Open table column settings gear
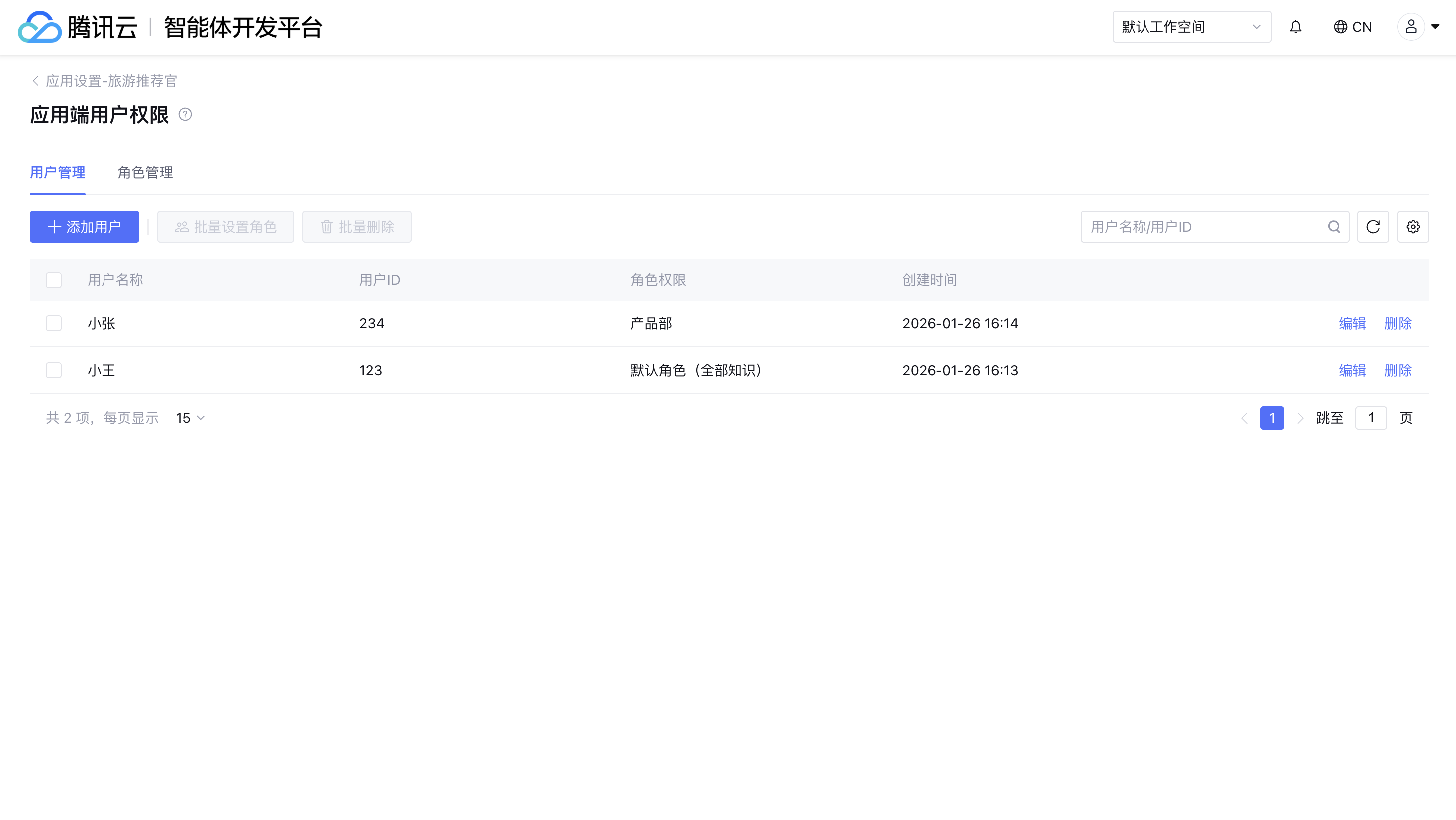The image size is (1456, 820). [1413, 227]
